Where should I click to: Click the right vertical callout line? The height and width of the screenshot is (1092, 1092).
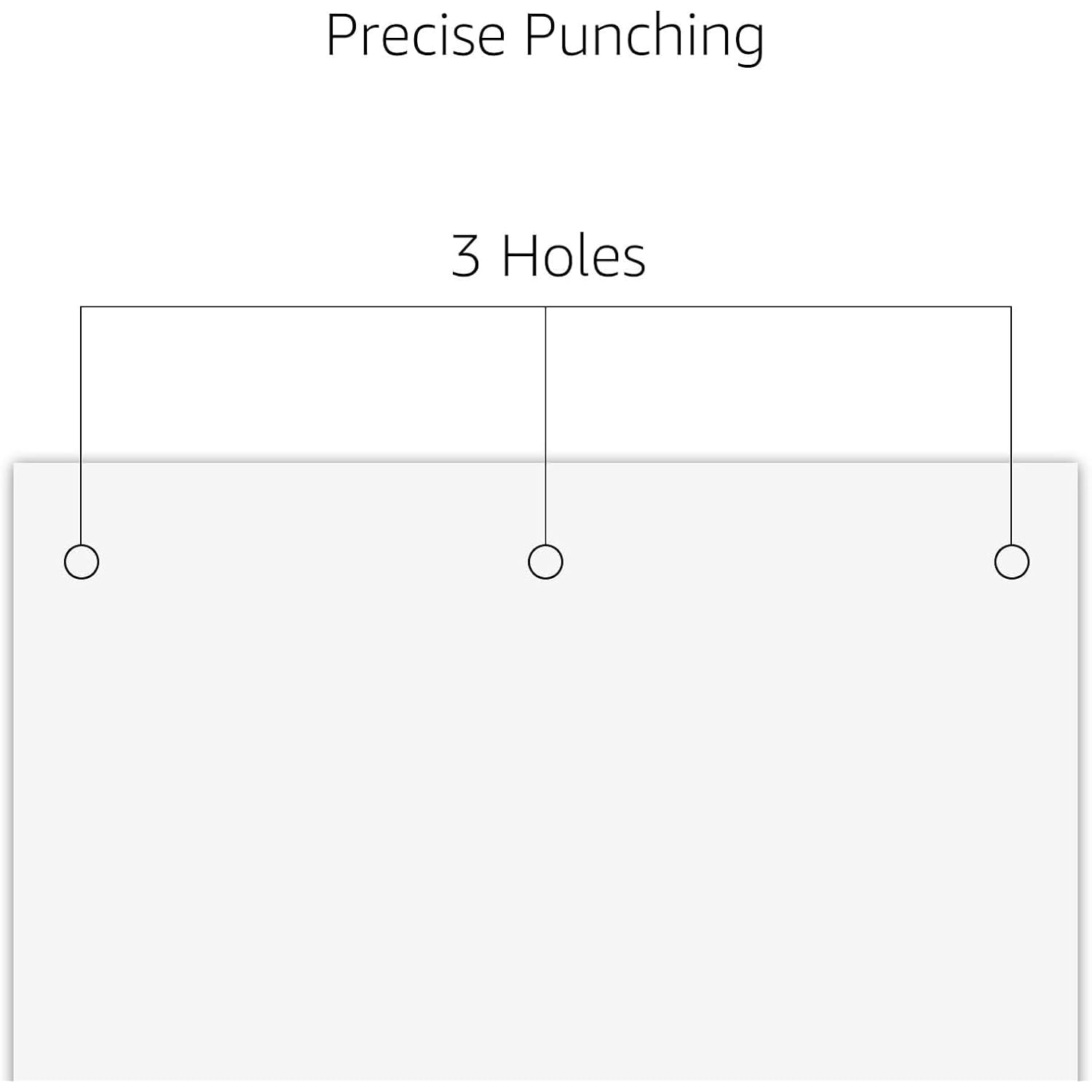pos(1011,425)
